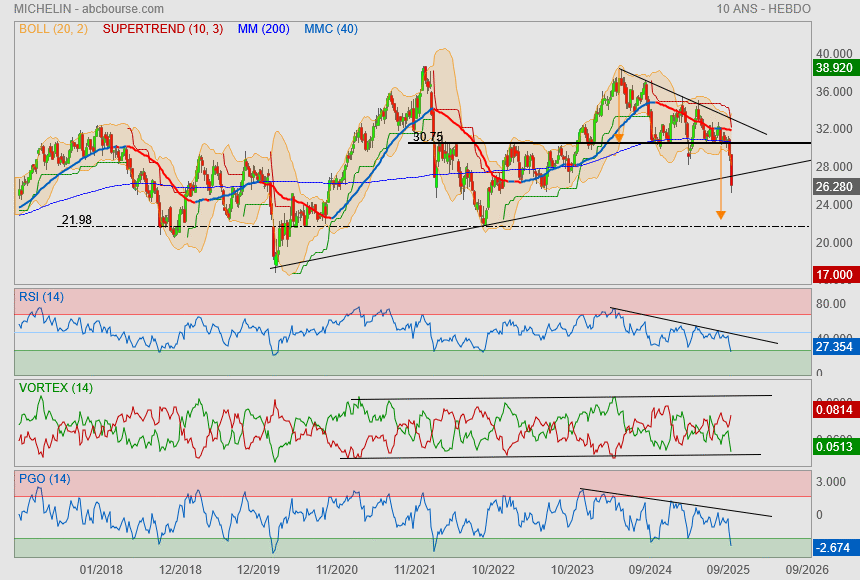Click the MM (200) moving average label

[263, 29]
